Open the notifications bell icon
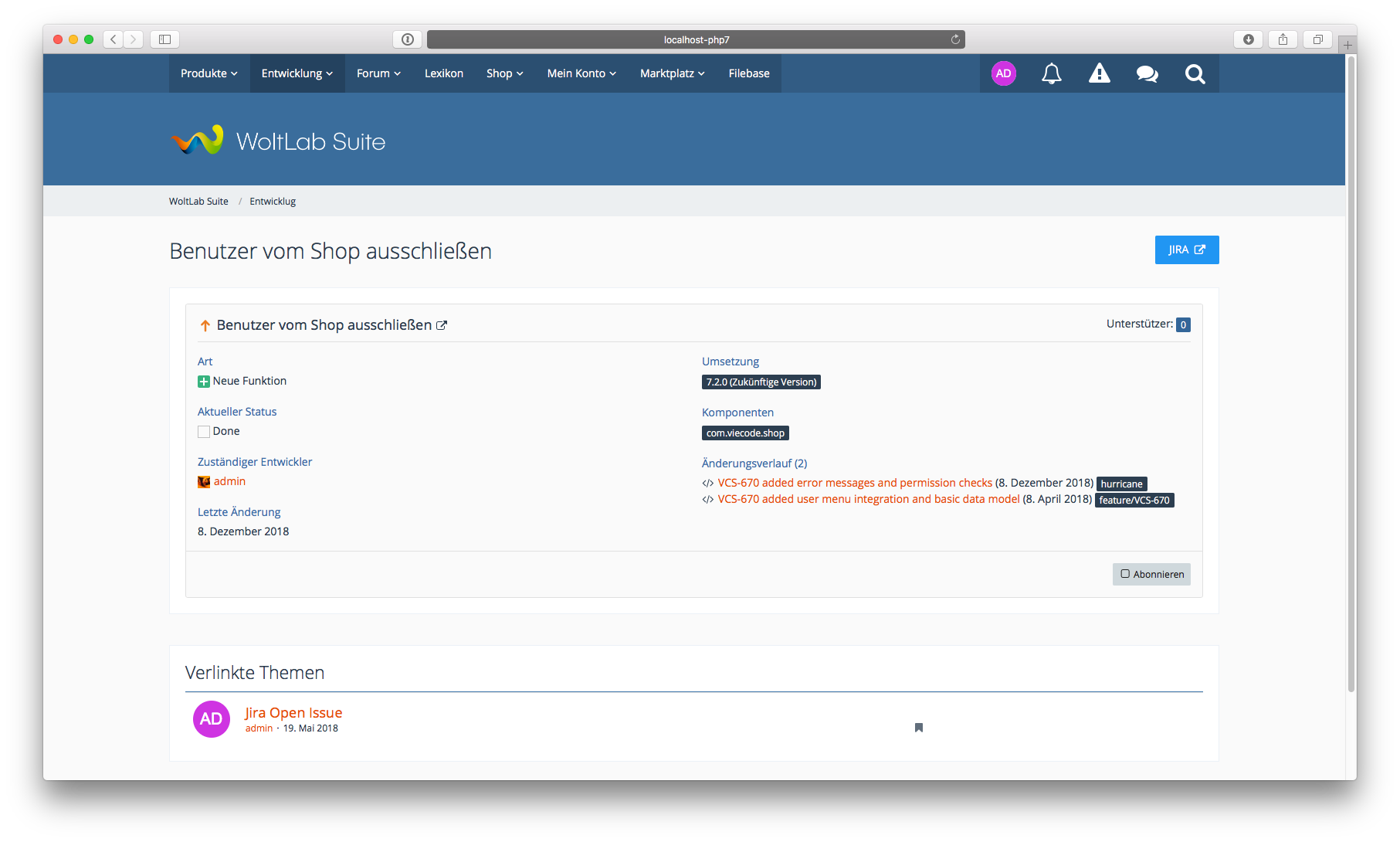The height and width of the screenshot is (842, 1400). (1051, 73)
